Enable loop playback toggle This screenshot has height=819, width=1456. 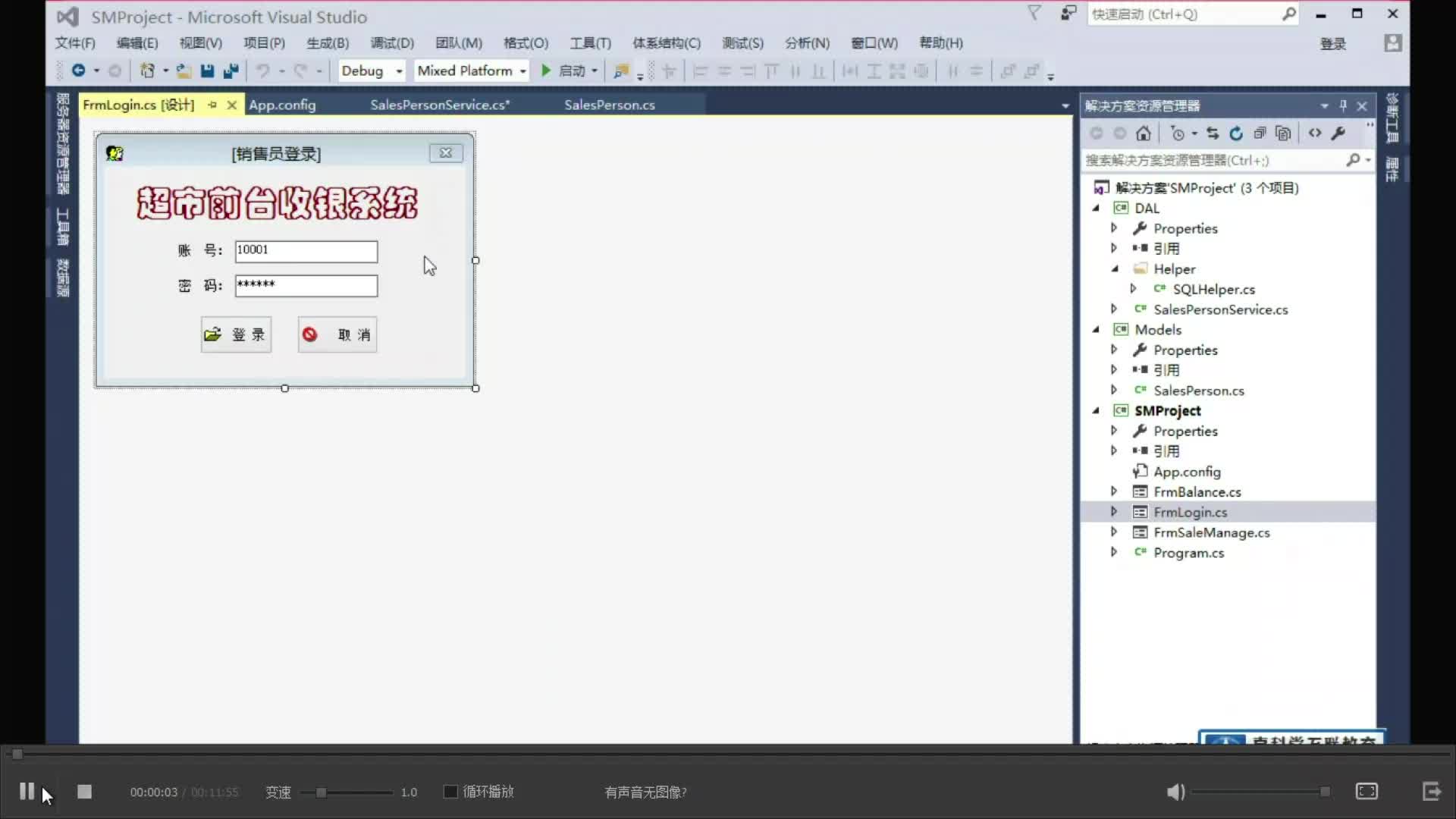click(448, 792)
